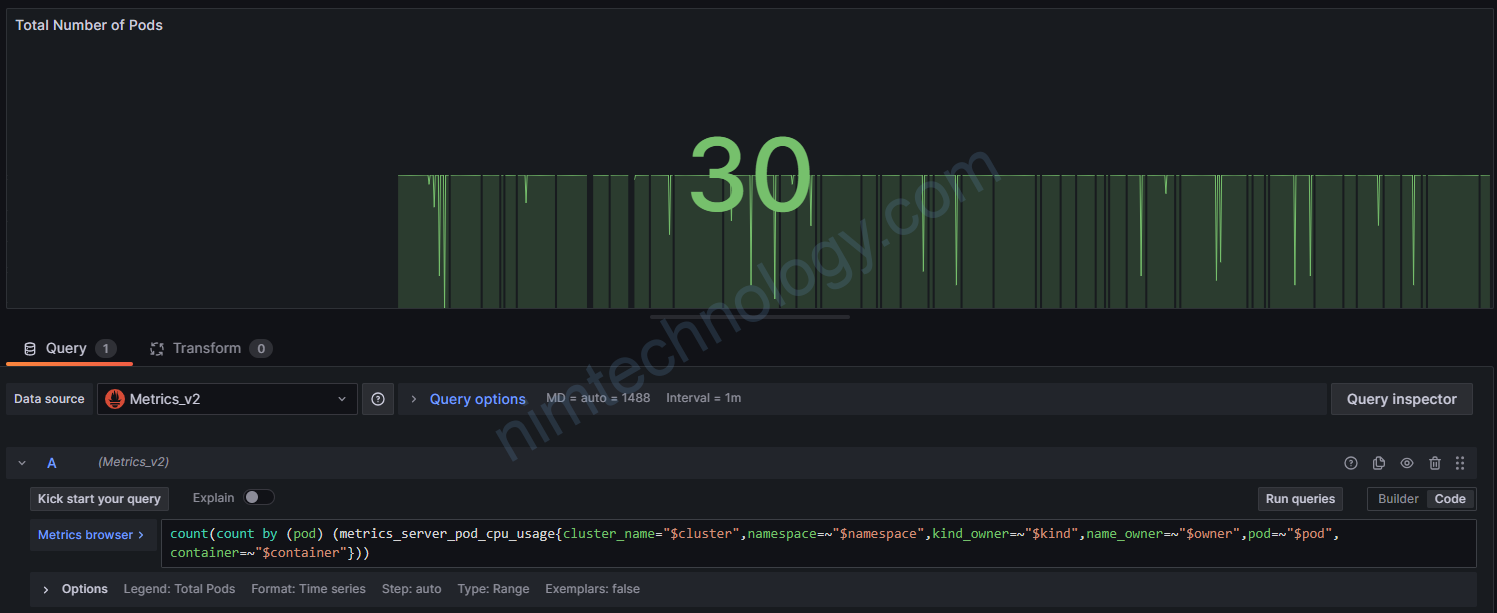Switch the editor to Builder mode
Image resolution: width=1497 pixels, height=613 pixels.
tap(1398, 499)
